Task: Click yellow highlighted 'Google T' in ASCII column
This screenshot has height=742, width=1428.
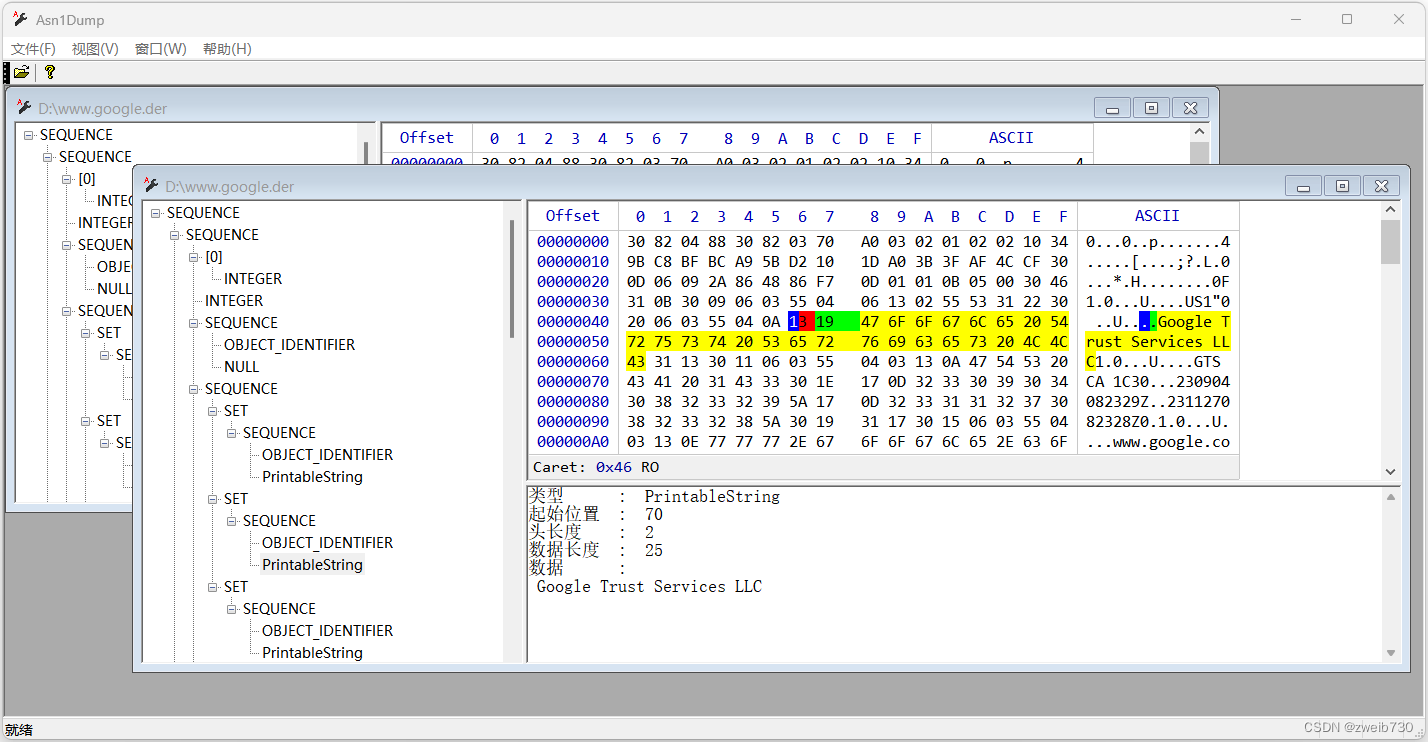Action: point(1194,321)
